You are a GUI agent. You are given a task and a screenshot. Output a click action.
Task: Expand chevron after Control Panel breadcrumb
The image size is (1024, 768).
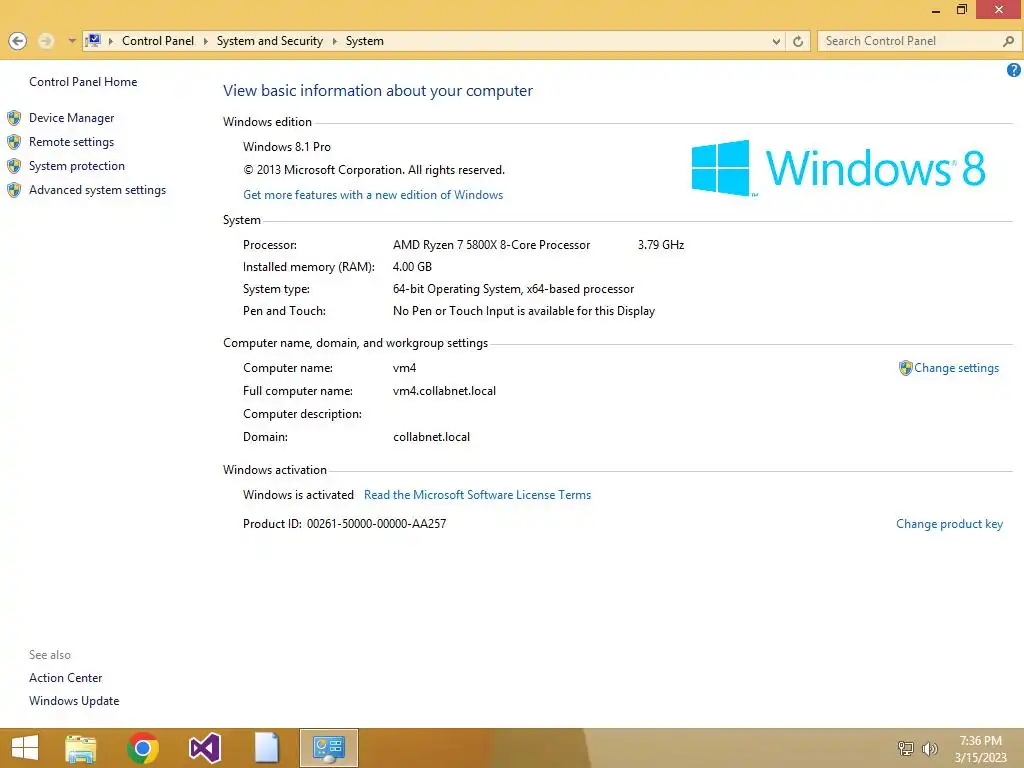205,41
